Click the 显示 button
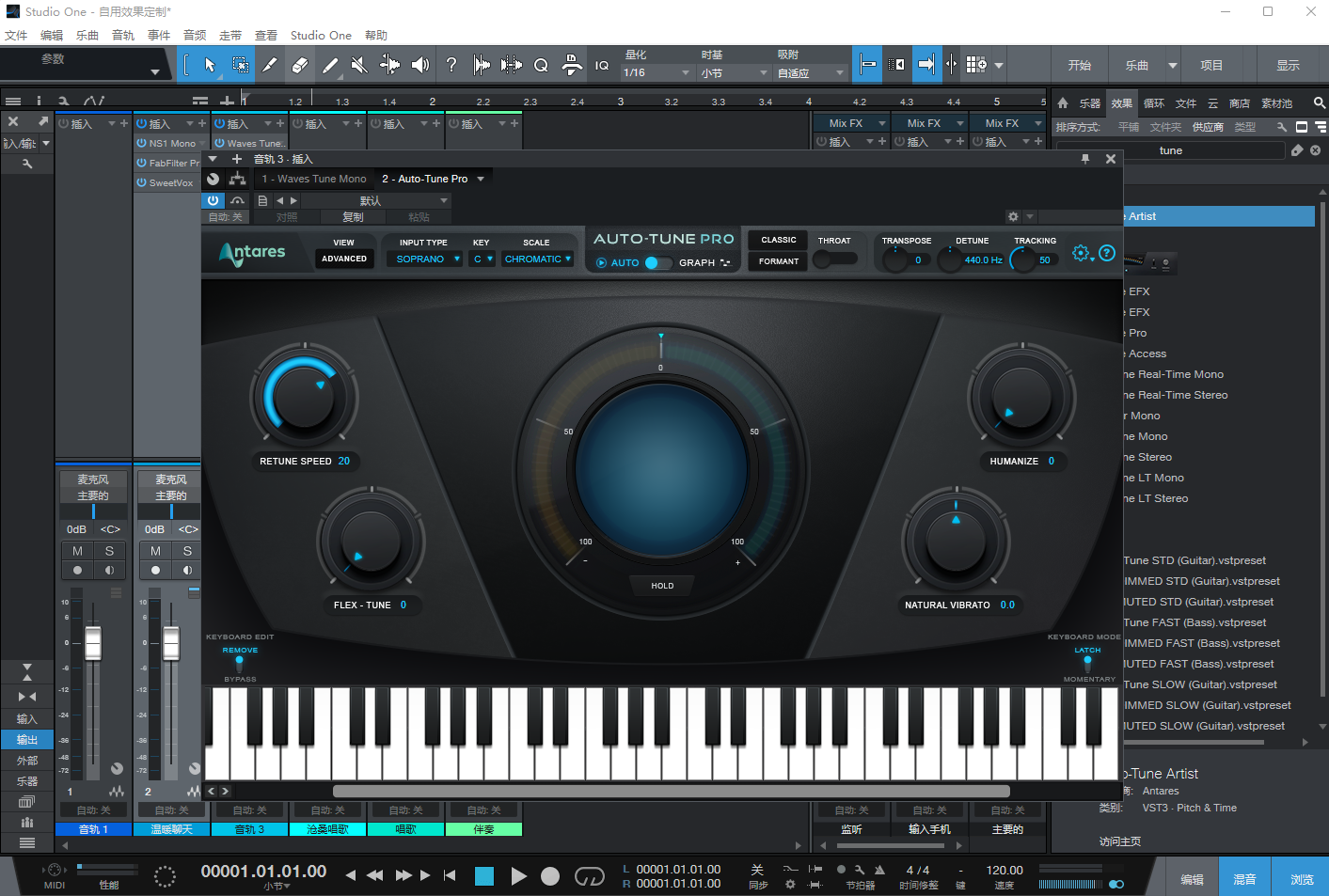This screenshot has height=896, width=1329. 1288,66
